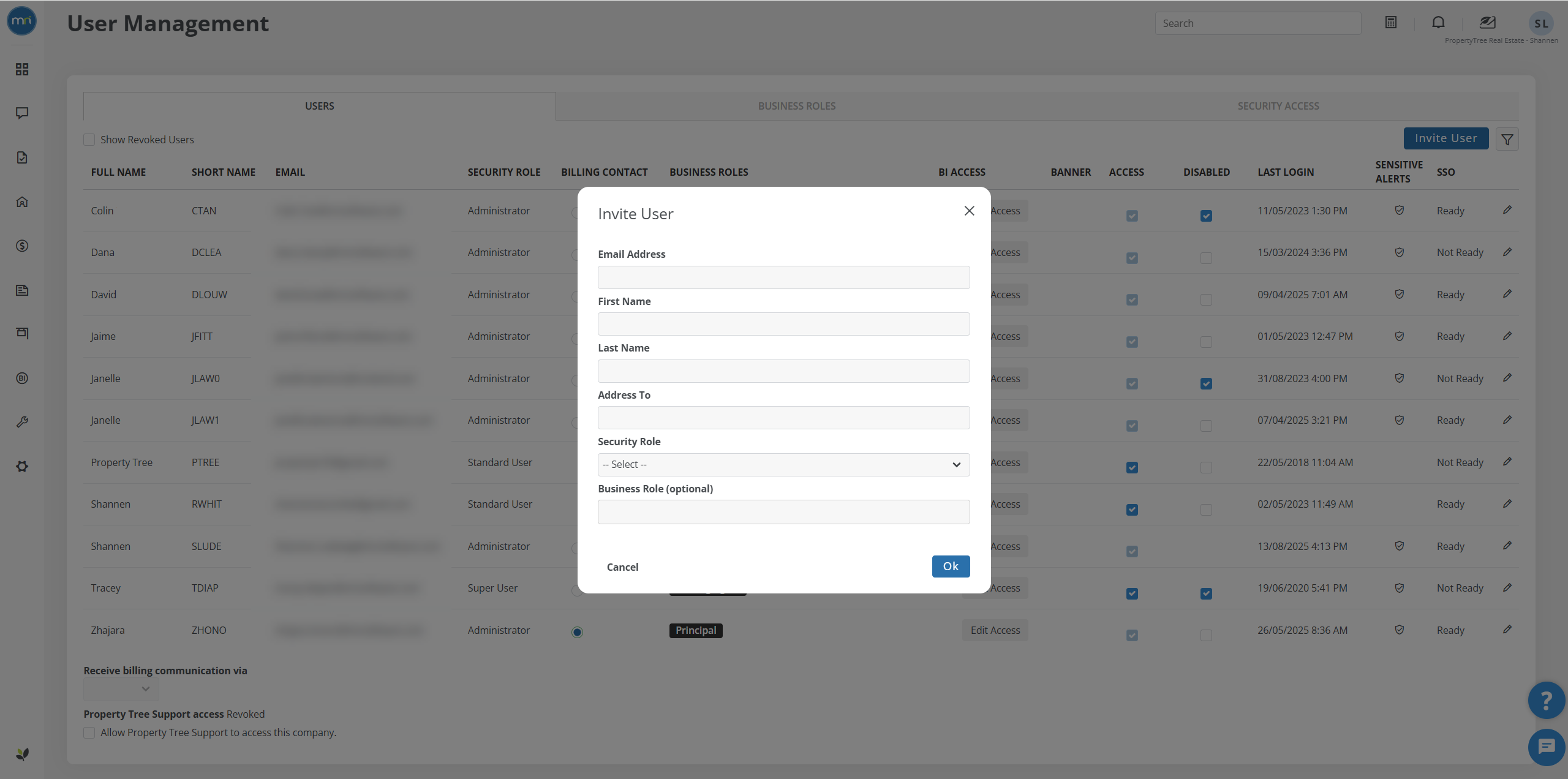Focus the Business Role optional field

coord(783,512)
